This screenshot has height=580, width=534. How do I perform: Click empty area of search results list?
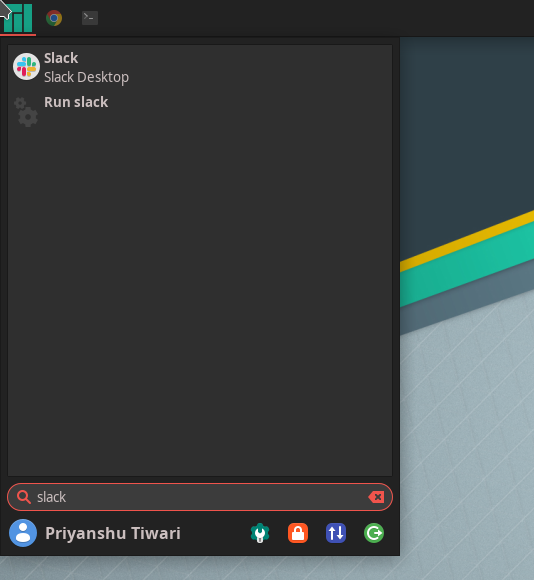coord(200,296)
